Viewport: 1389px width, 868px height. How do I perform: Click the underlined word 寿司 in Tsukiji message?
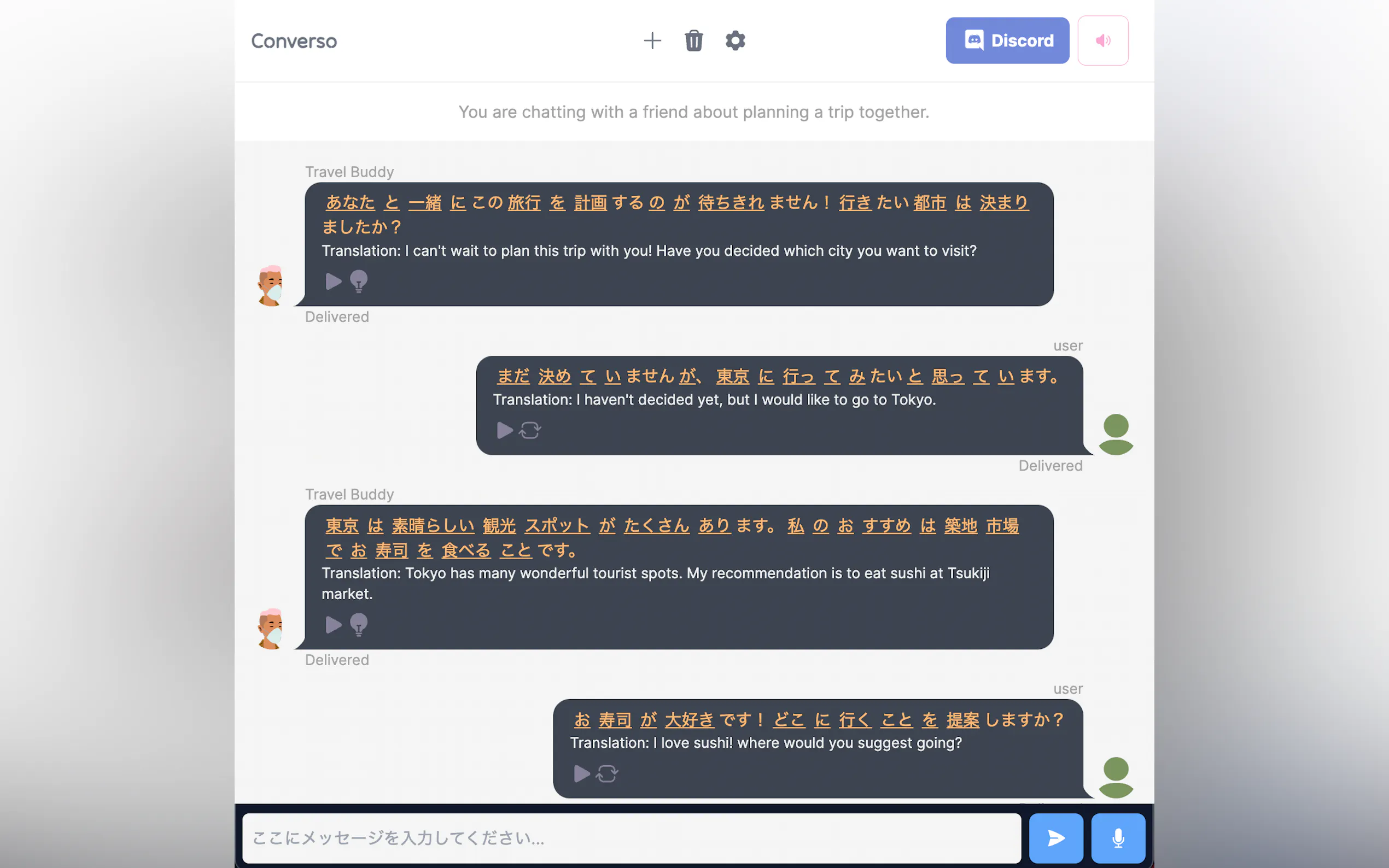click(392, 550)
